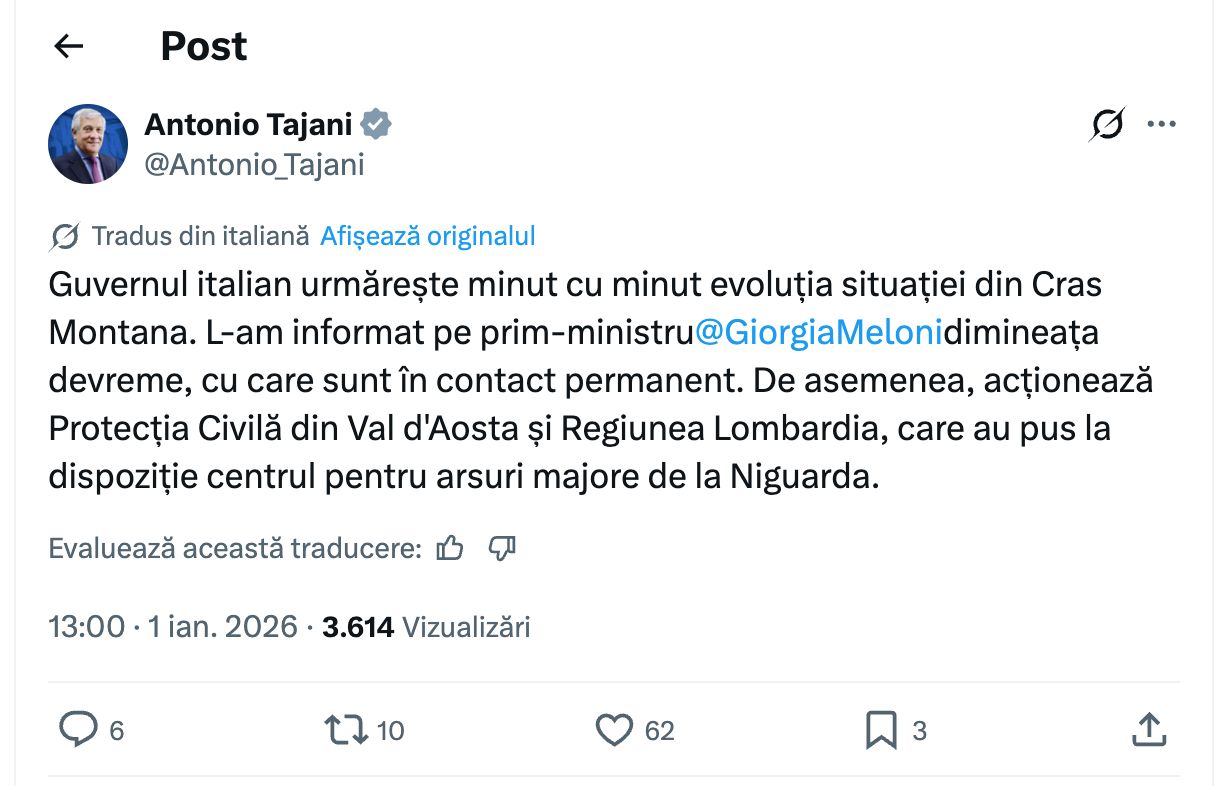Open the Grok icon beside the more menu
Screen dimensions: 1222x786
coord(1107,125)
